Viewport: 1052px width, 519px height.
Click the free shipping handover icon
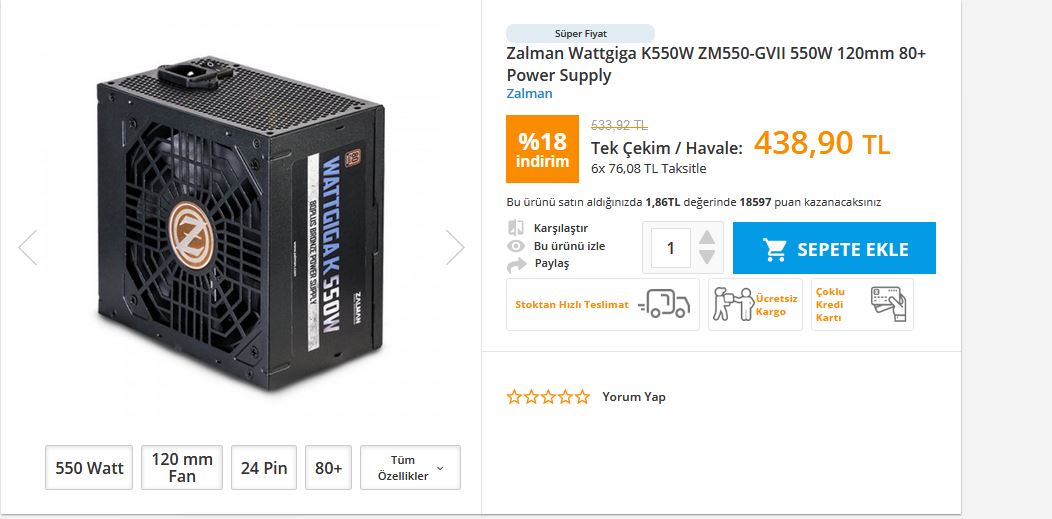[732, 304]
